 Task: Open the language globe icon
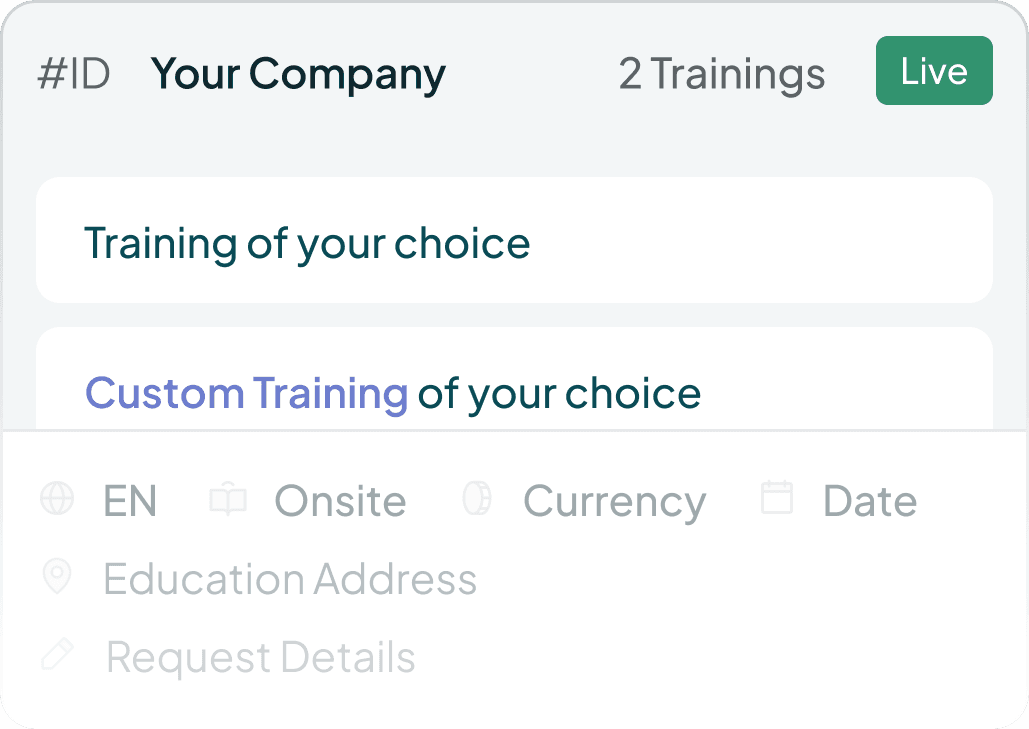[57, 499]
